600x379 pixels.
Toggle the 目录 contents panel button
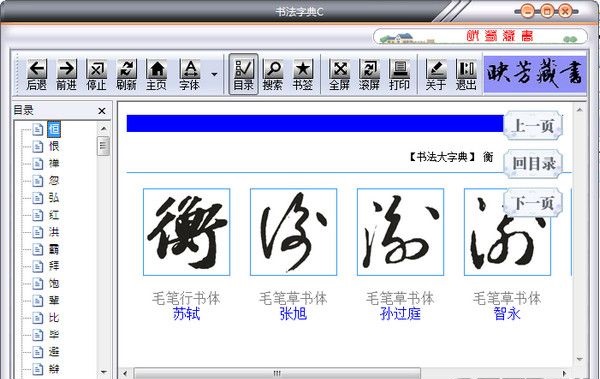pyautogui.click(x=243, y=75)
